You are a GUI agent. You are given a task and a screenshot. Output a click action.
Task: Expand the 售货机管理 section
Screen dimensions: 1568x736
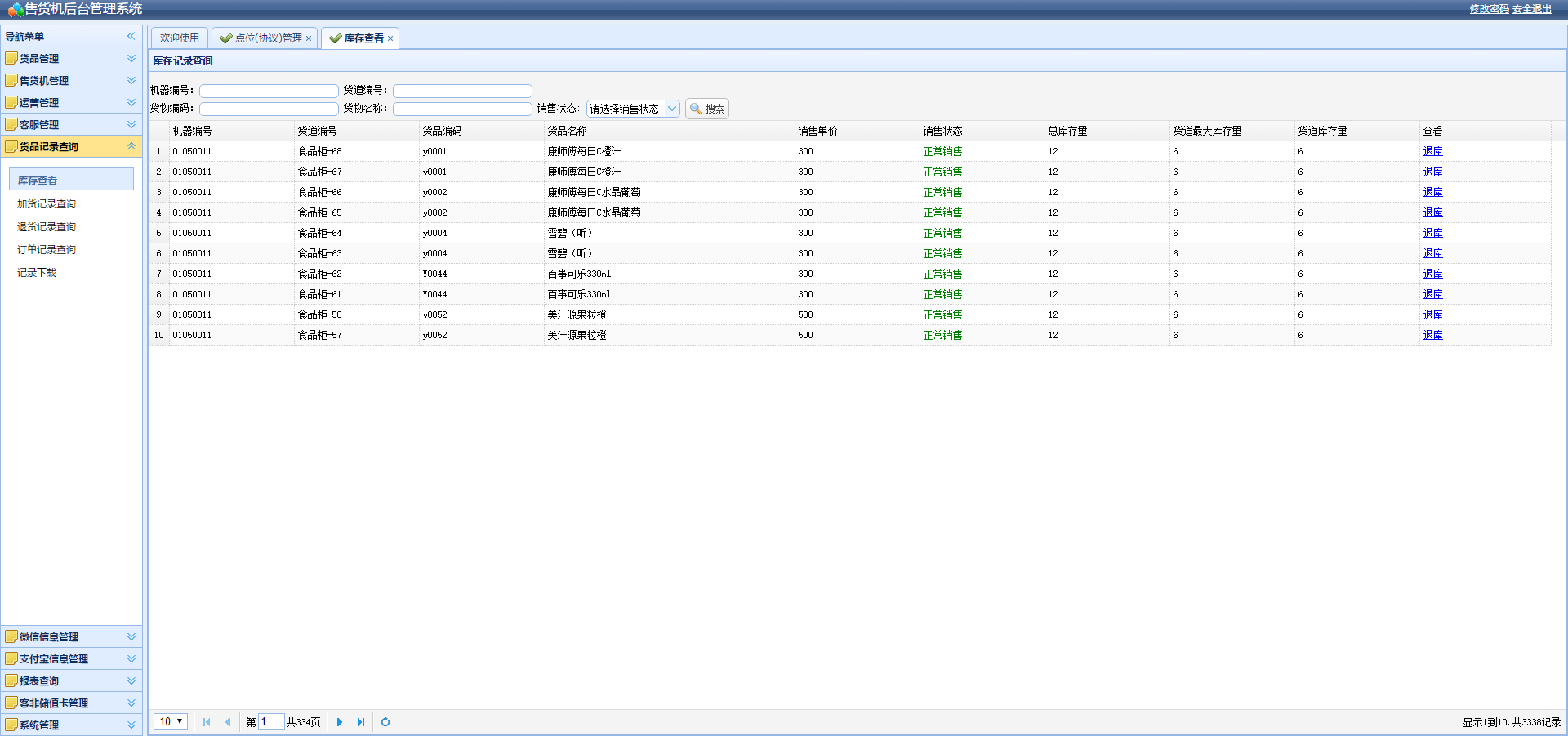coord(131,80)
